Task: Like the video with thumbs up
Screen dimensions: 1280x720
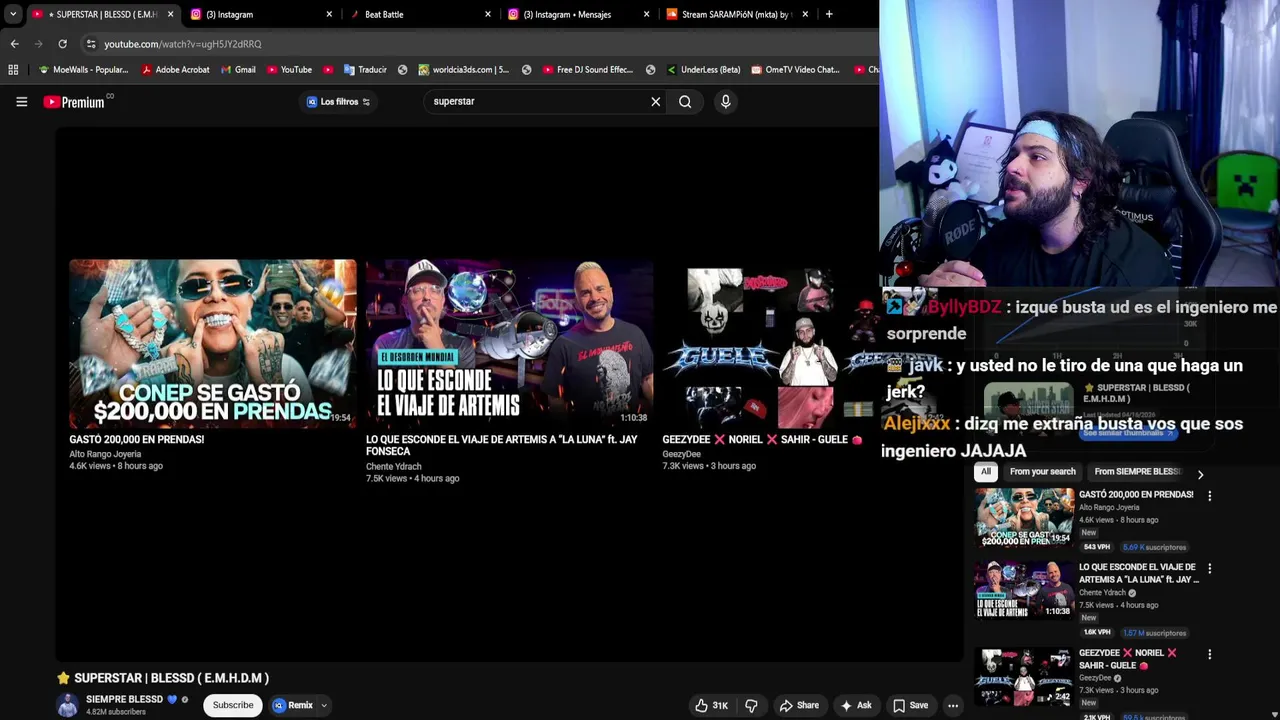Action: (712, 705)
